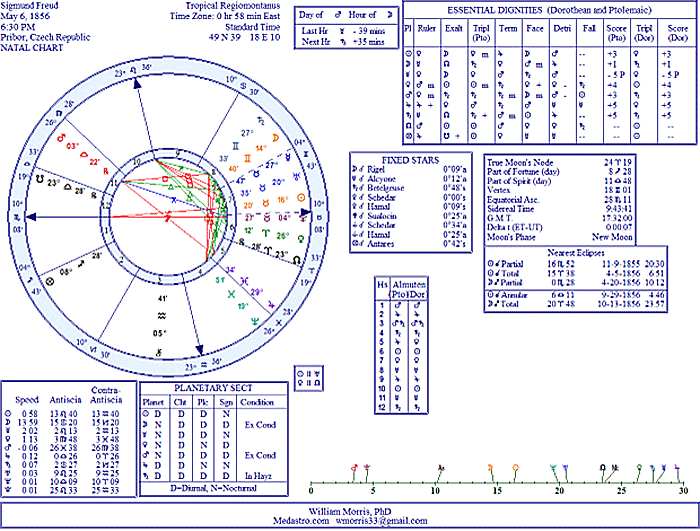Click the wmorris33@gmail.com email address
700x531 pixels.
381,521
